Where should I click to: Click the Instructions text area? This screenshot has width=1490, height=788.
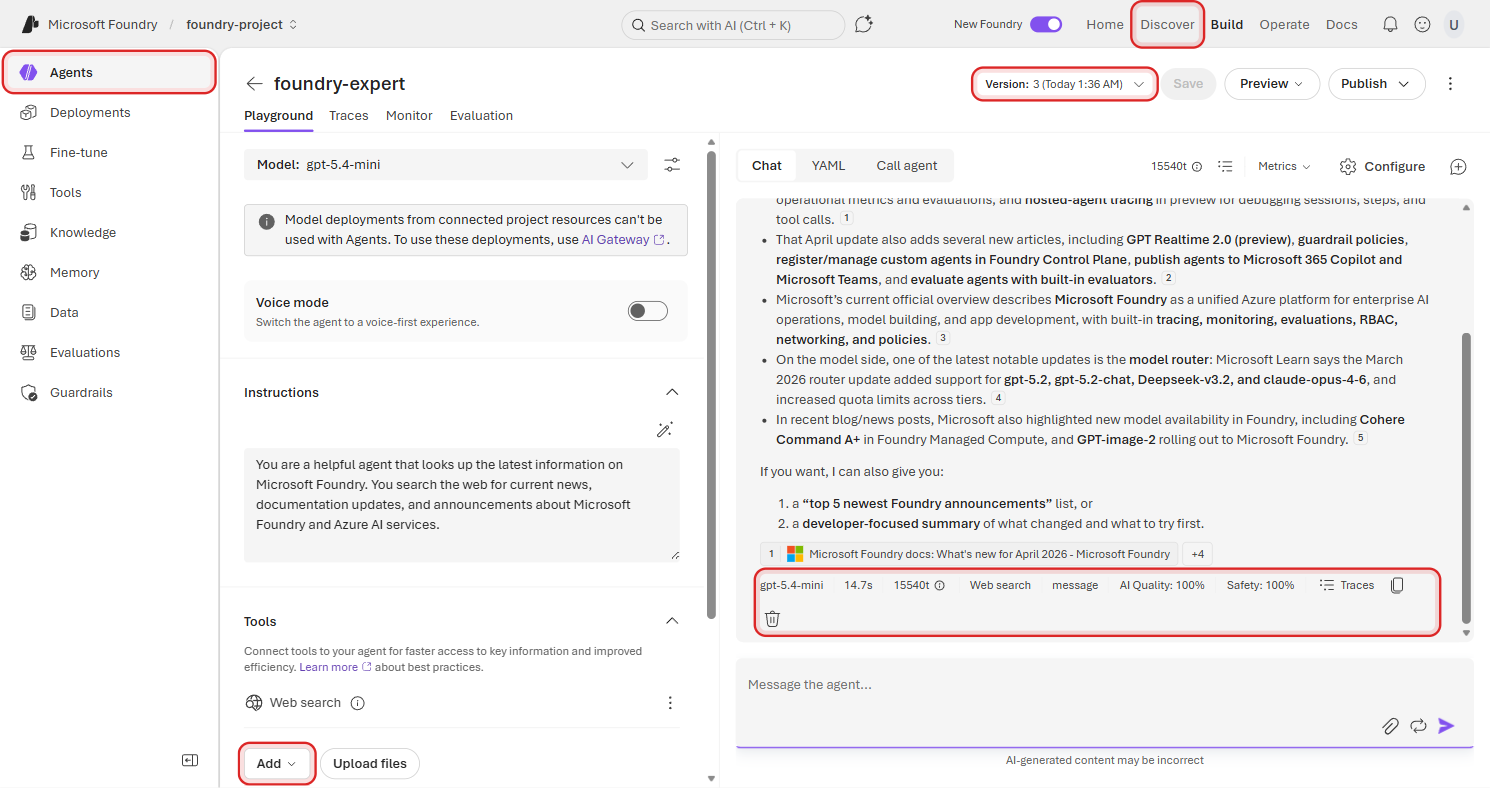(462, 505)
